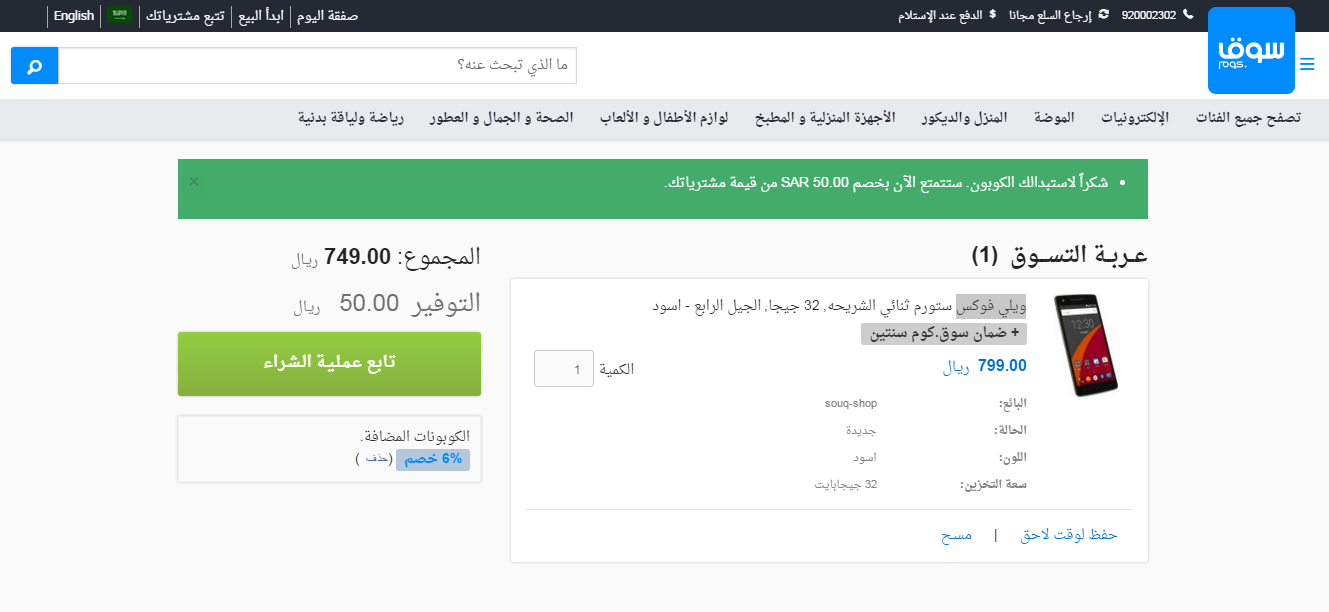Open 'صفقة اليوم' deal of the day
The width and height of the screenshot is (1329, 612).
coord(327,15)
